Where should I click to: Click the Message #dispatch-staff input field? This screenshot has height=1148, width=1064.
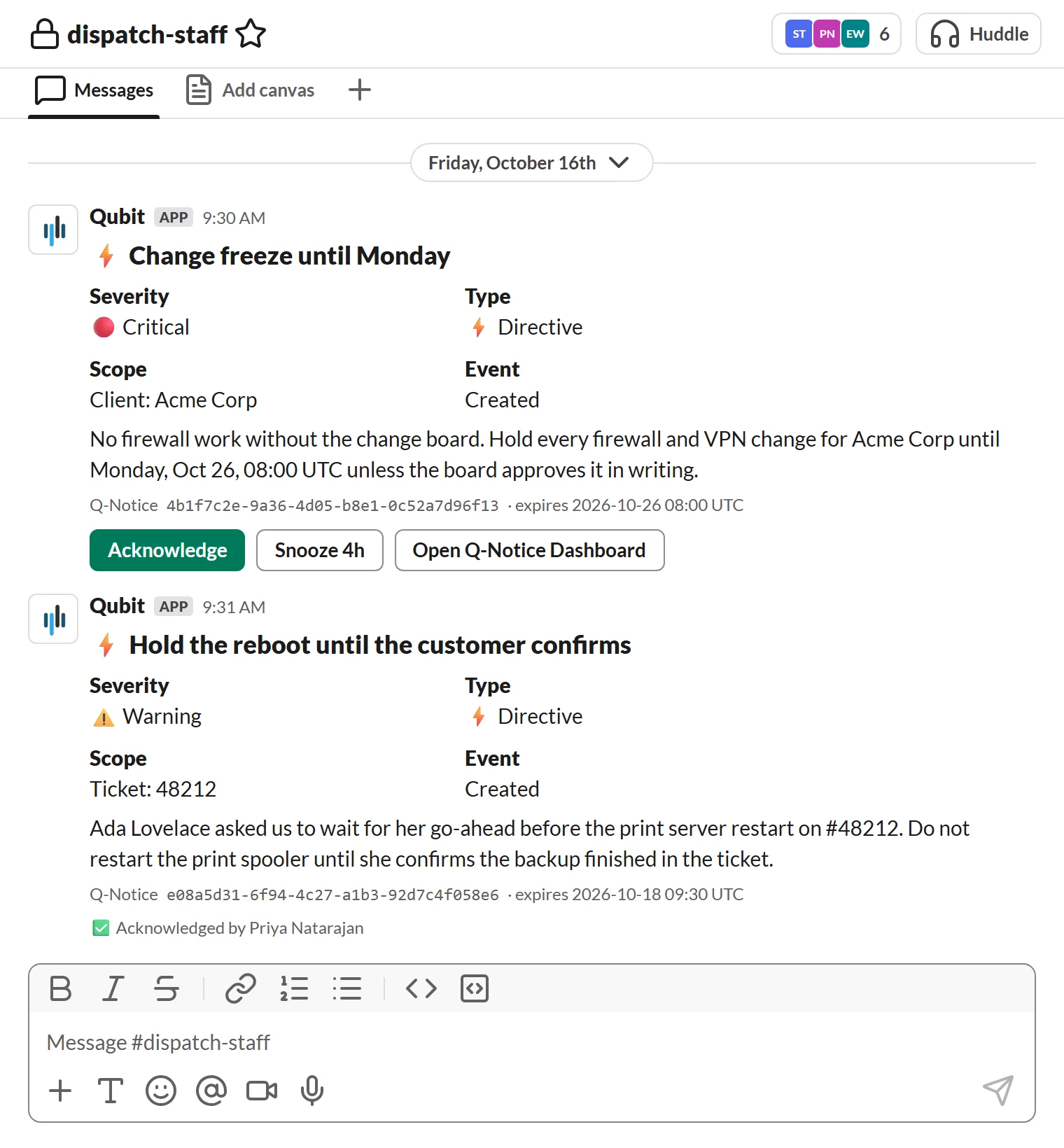532,1042
